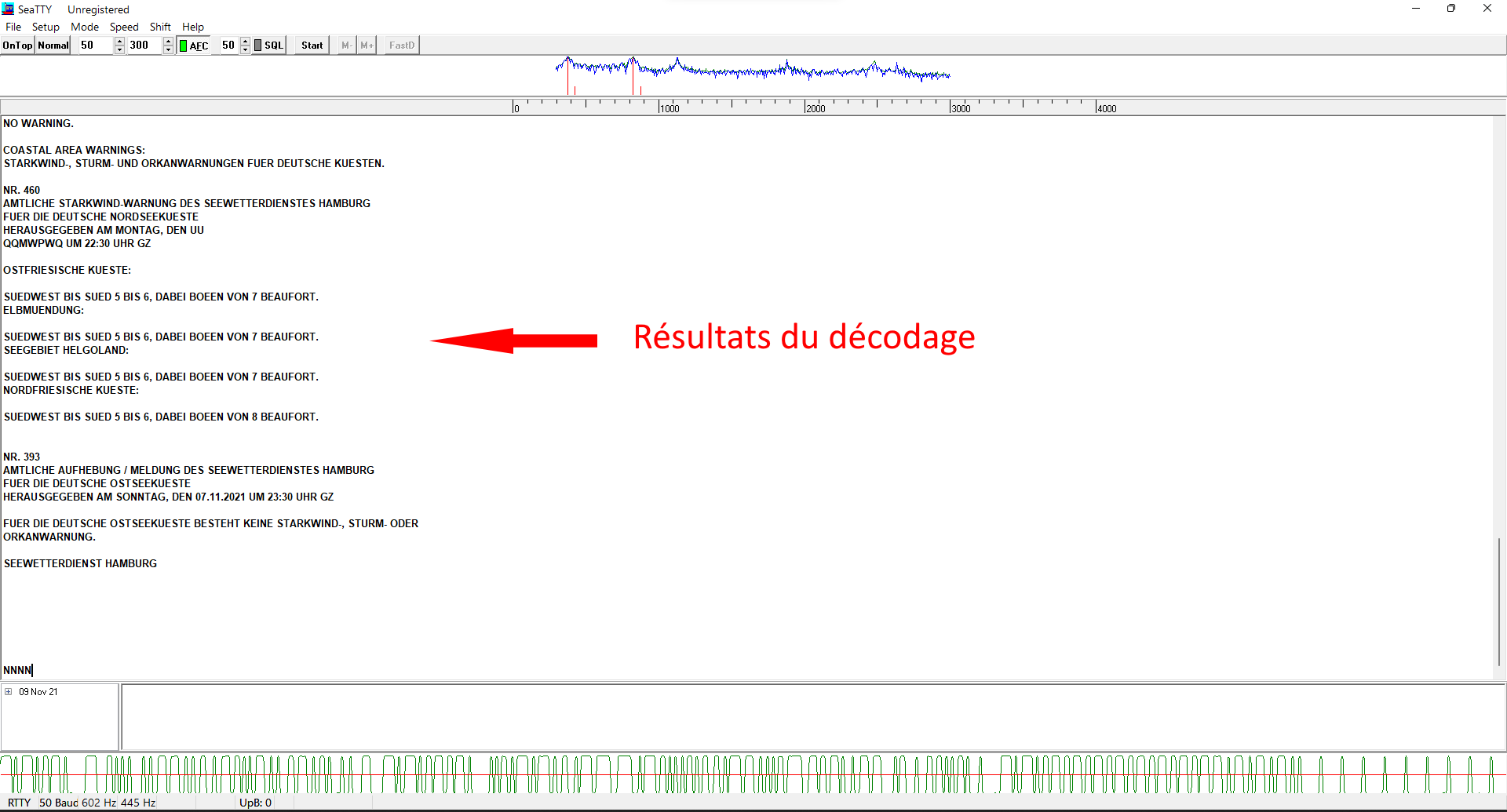Click the M- button

pyautogui.click(x=347, y=46)
